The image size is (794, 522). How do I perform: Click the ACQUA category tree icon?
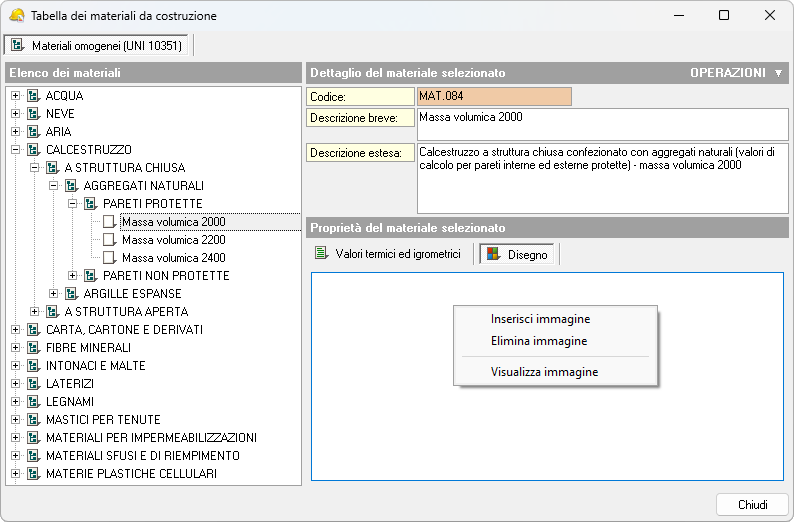33,96
